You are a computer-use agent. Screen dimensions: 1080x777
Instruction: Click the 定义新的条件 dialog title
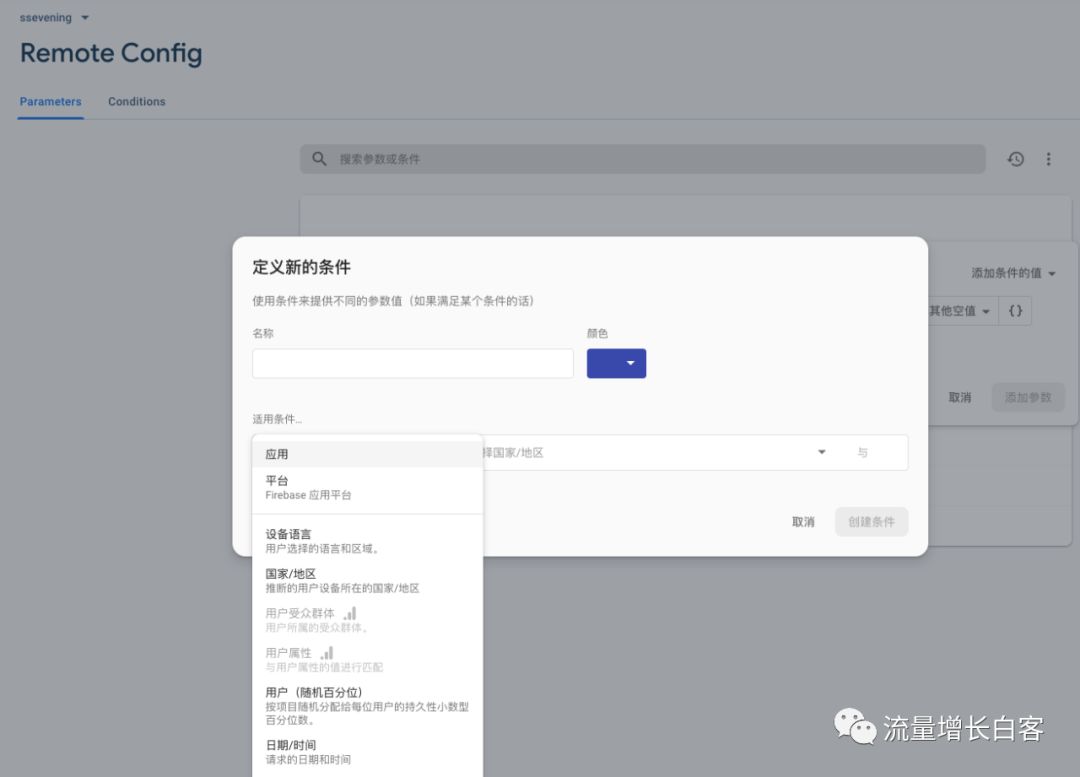302,267
